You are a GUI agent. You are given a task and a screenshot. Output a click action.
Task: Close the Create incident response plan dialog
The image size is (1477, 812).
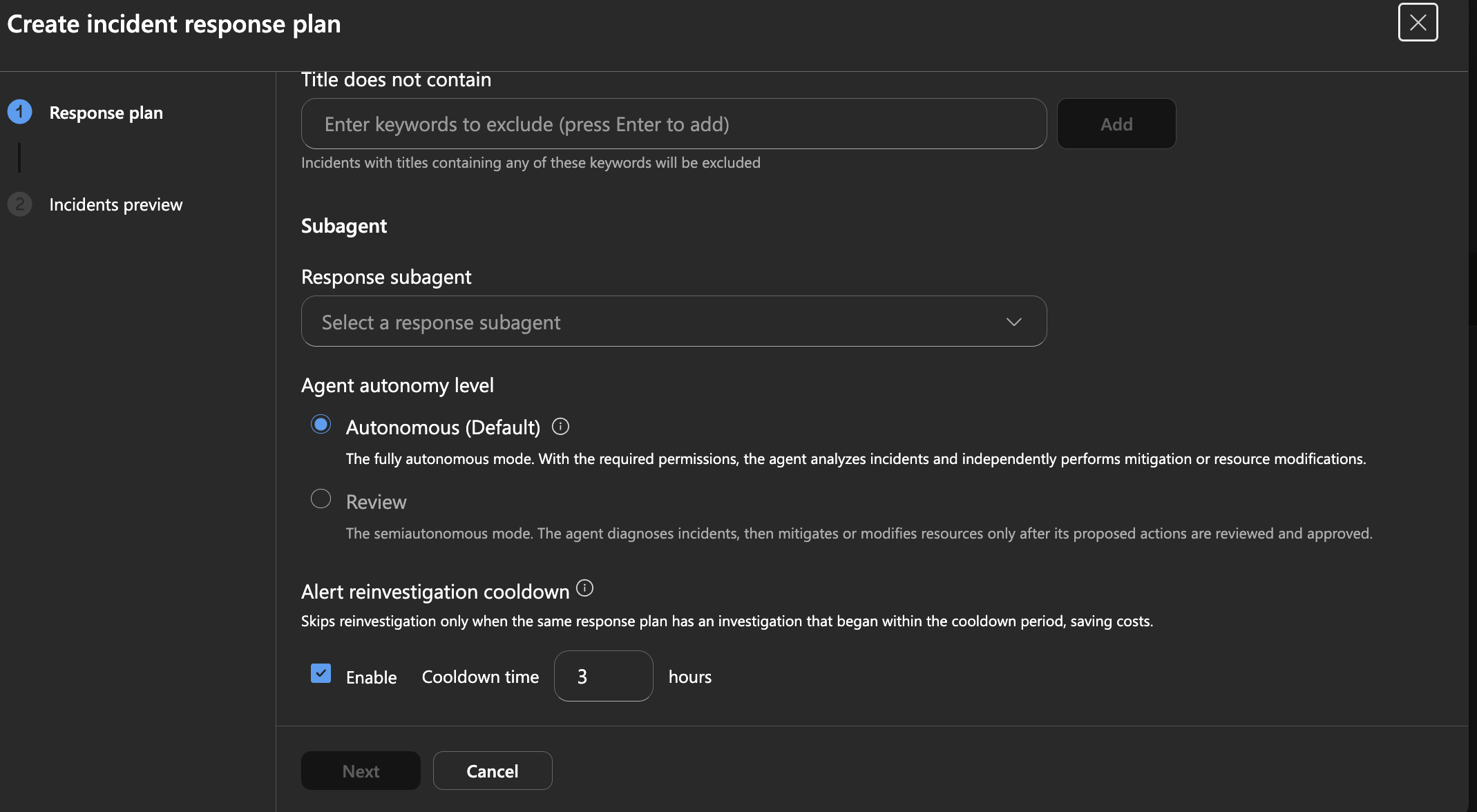pyautogui.click(x=1418, y=22)
